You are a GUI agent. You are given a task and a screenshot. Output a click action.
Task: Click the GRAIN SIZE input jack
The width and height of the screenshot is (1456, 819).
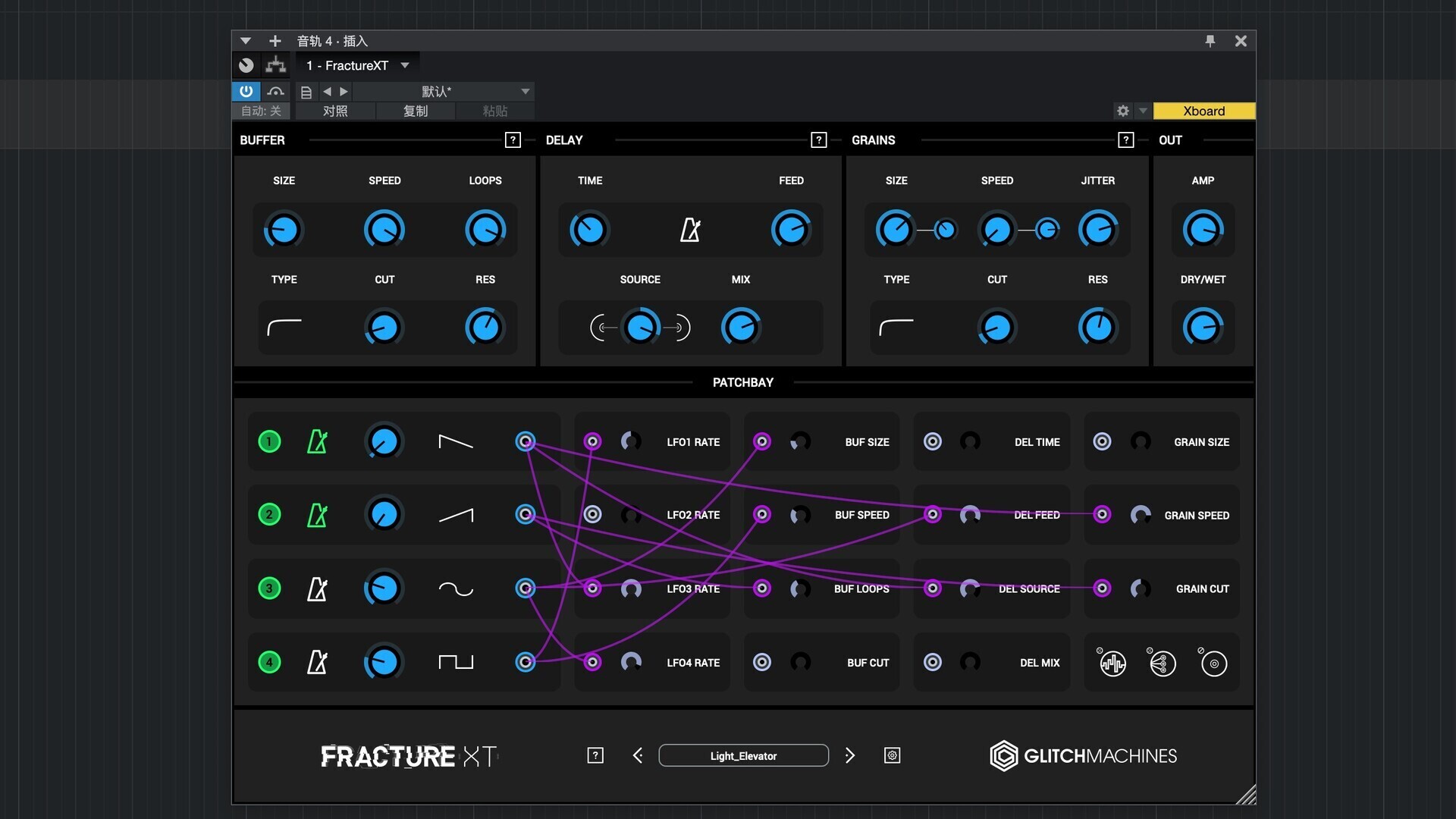tap(1102, 441)
